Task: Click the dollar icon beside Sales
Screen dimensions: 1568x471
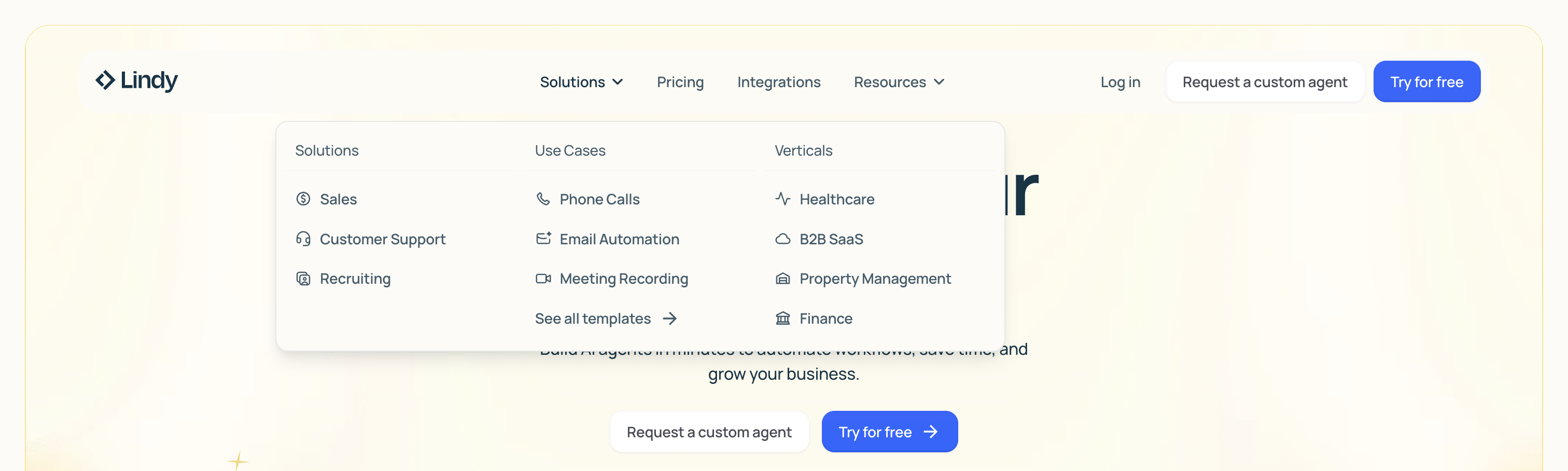Action: click(x=303, y=199)
